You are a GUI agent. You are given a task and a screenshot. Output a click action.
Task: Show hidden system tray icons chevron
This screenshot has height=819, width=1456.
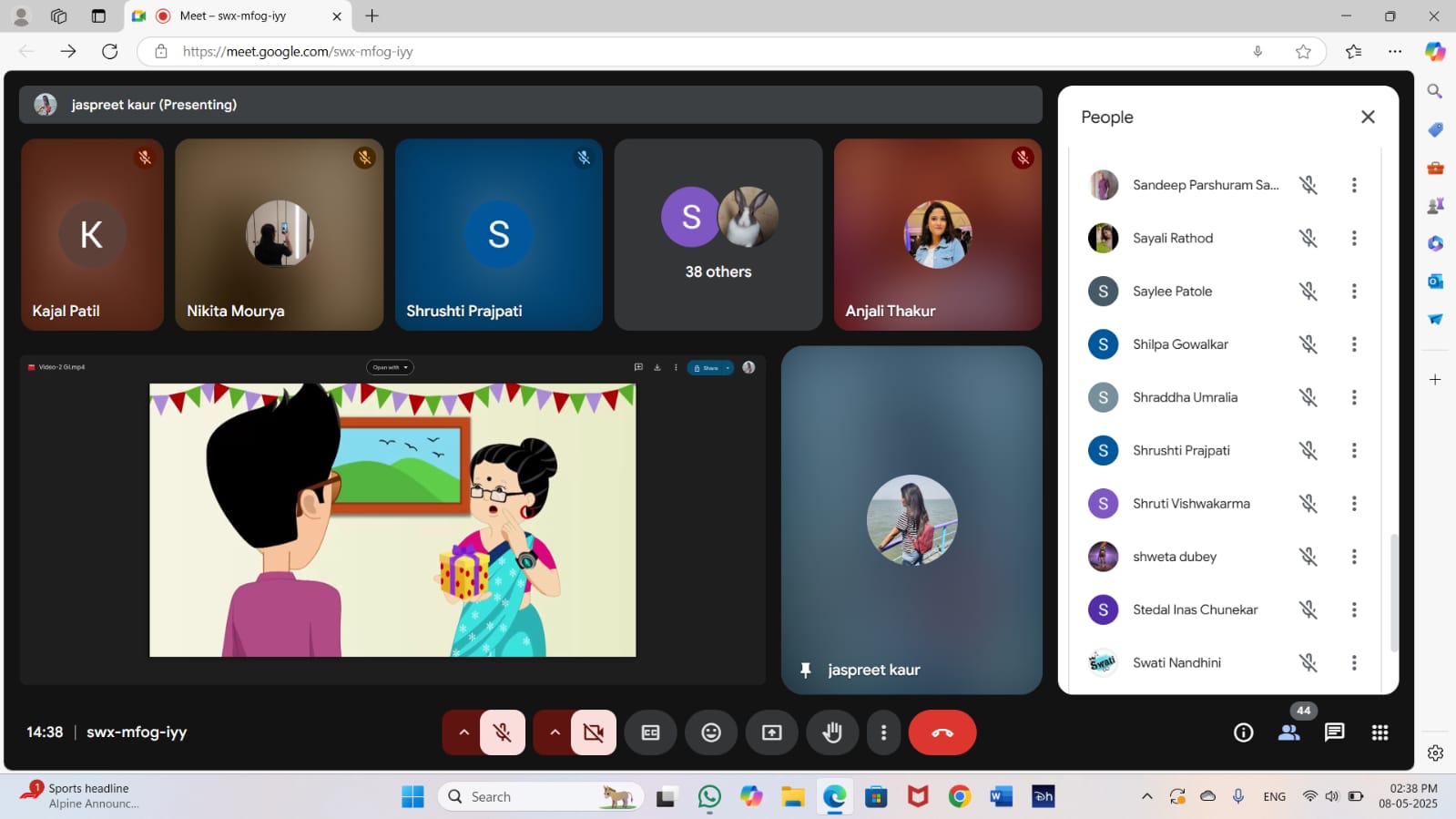1147,796
